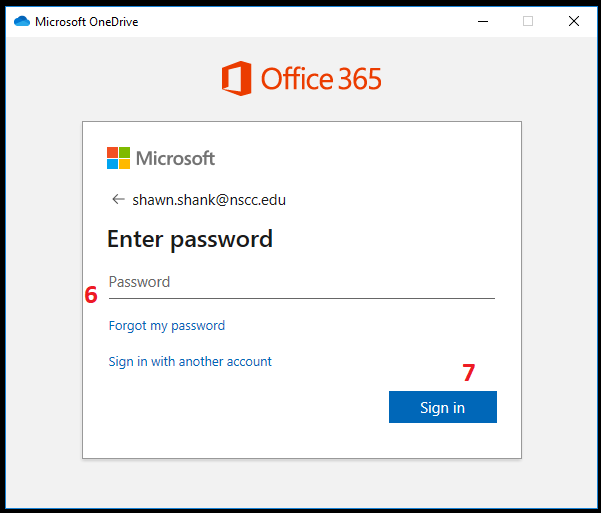The height and width of the screenshot is (513, 601).
Task: Click the red step number 6 marker
Action: click(x=91, y=295)
